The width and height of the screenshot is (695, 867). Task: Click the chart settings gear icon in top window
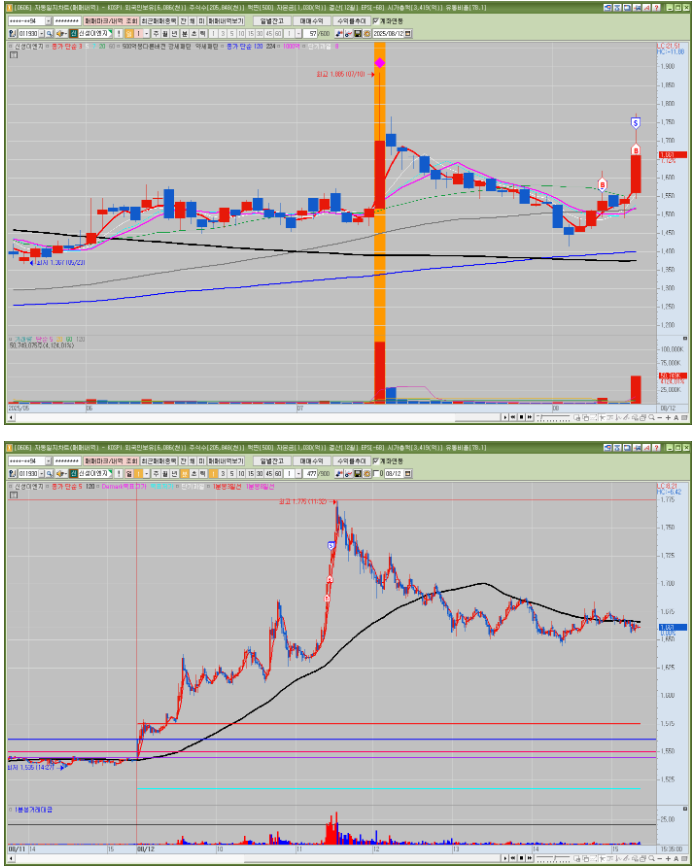tap(367, 34)
